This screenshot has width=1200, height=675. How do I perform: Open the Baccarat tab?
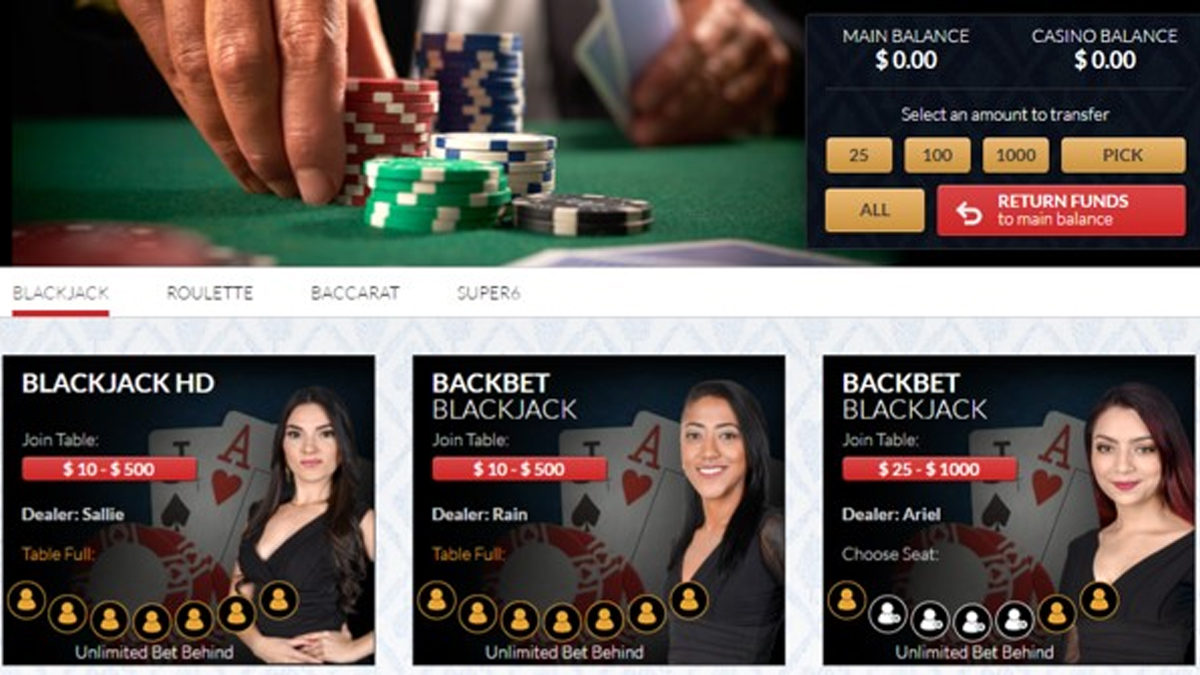[355, 293]
